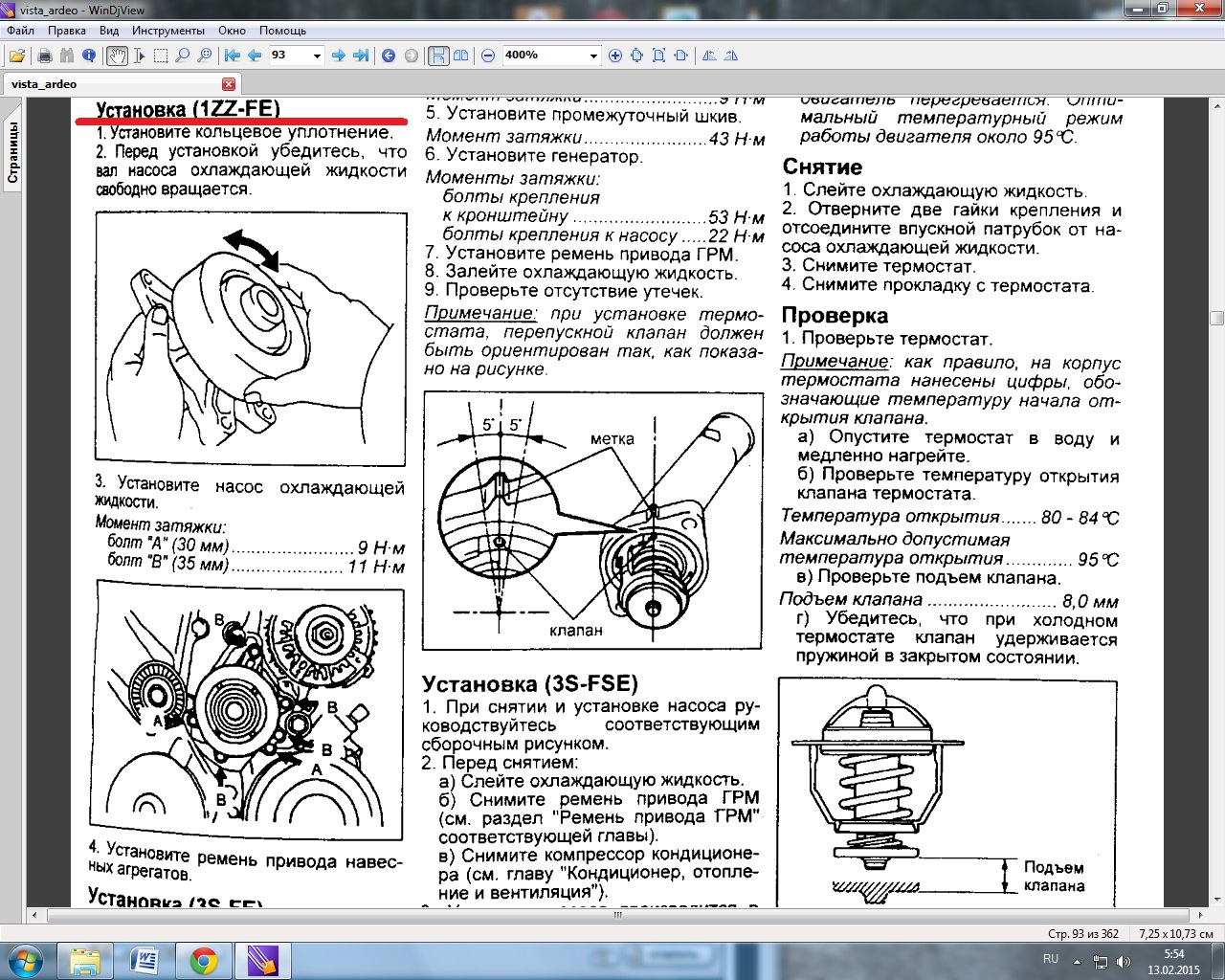Viewport: 1225px width, 980px height.
Task: Click the Open file folder icon
Action: point(17,56)
